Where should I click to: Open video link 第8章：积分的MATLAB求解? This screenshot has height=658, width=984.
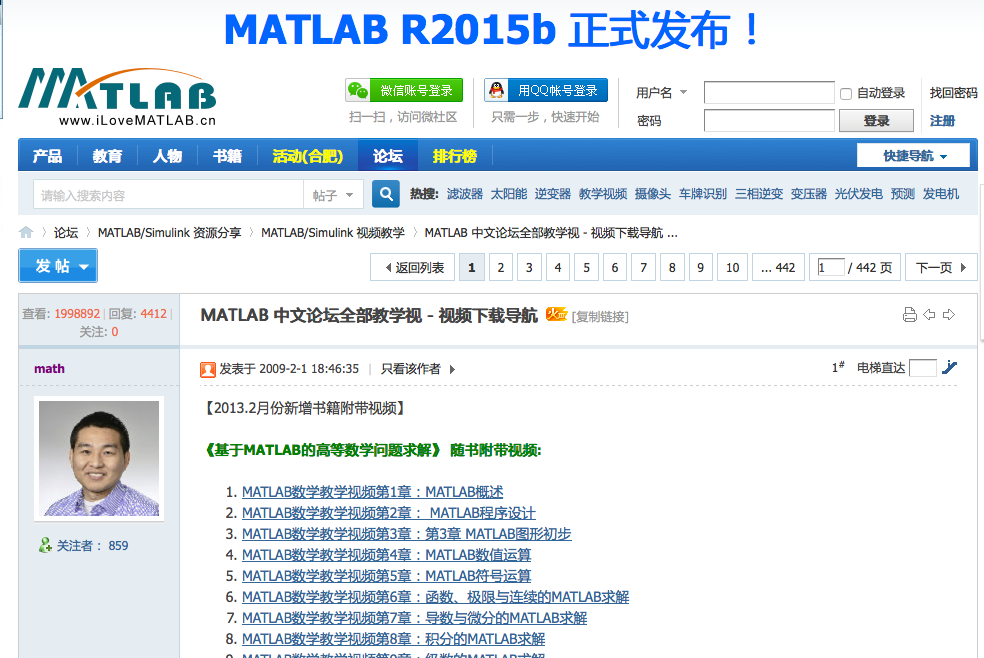(x=393, y=639)
